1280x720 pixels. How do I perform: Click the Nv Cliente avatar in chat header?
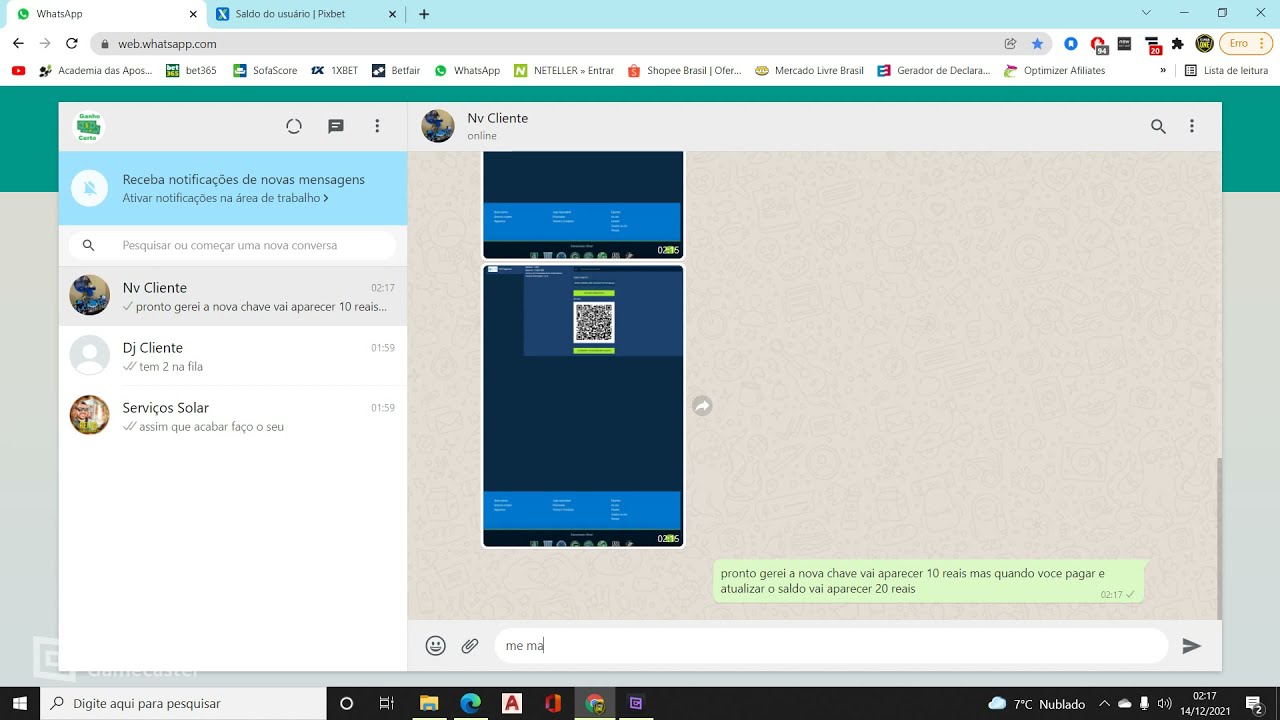click(x=438, y=126)
